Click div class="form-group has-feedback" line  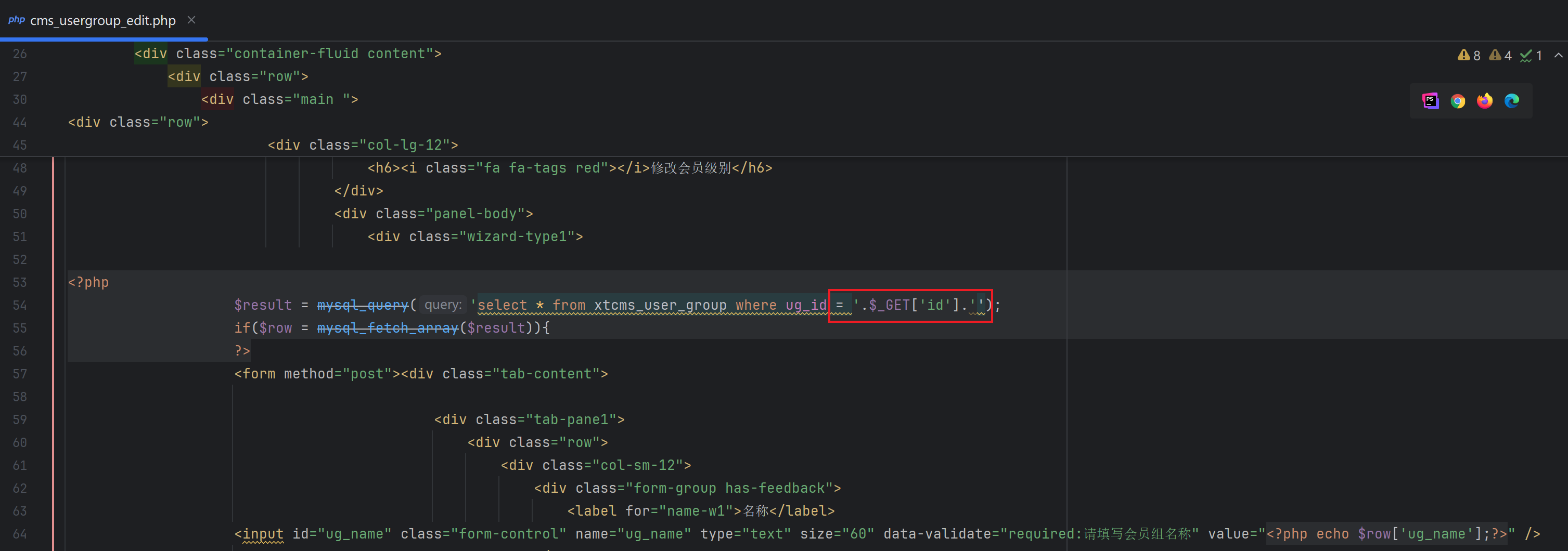click(x=687, y=488)
